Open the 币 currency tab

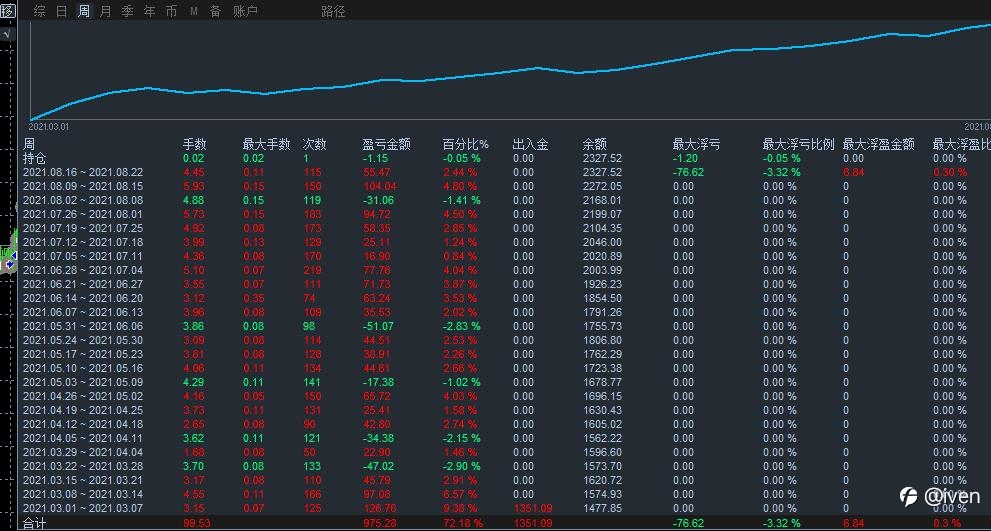click(171, 11)
